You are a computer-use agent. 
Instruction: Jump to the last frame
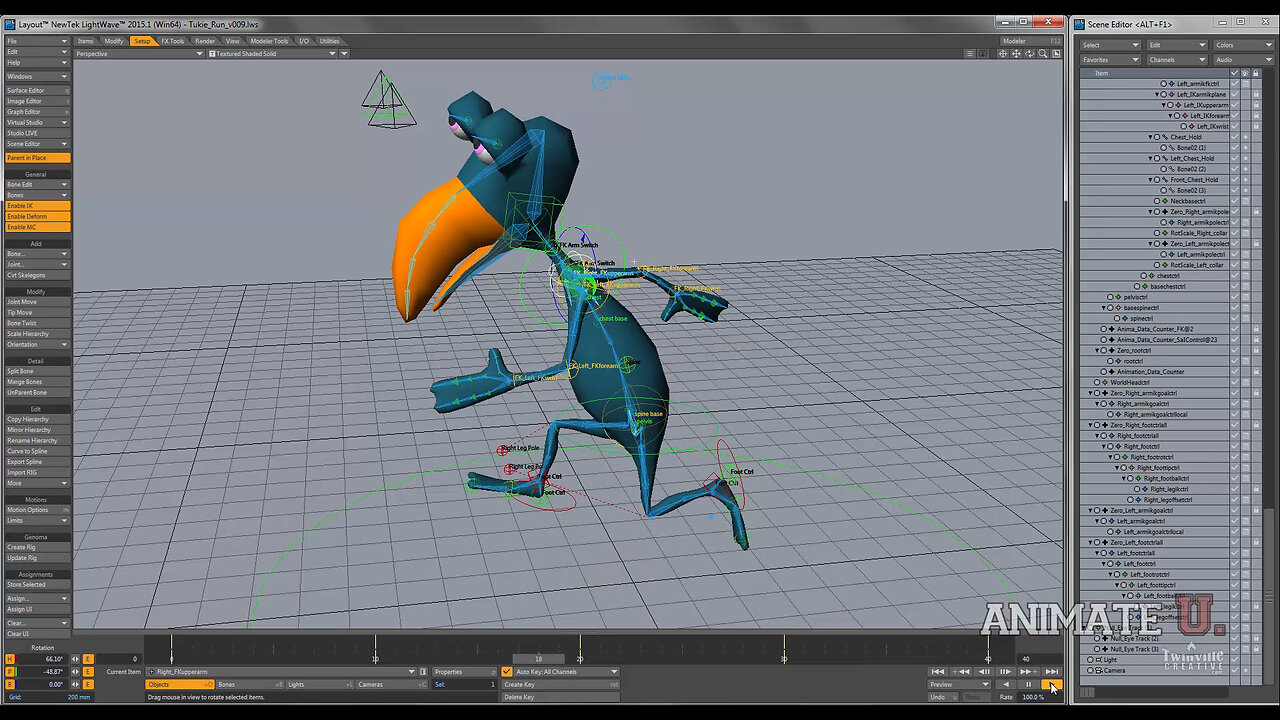[1052, 672]
